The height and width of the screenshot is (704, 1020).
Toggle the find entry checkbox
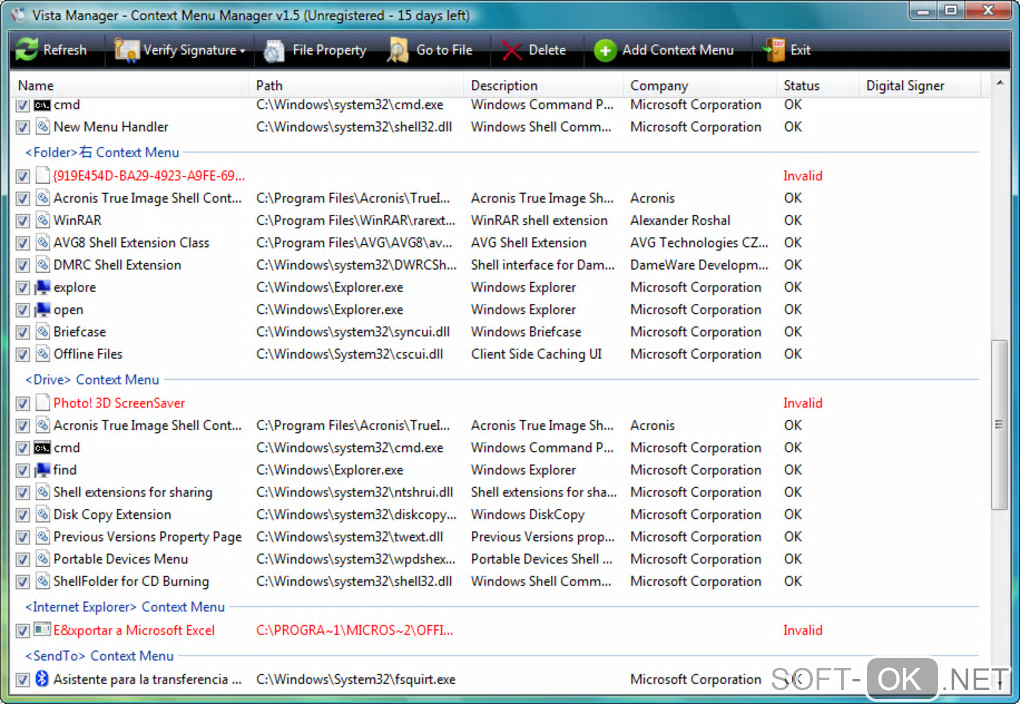(23, 470)
